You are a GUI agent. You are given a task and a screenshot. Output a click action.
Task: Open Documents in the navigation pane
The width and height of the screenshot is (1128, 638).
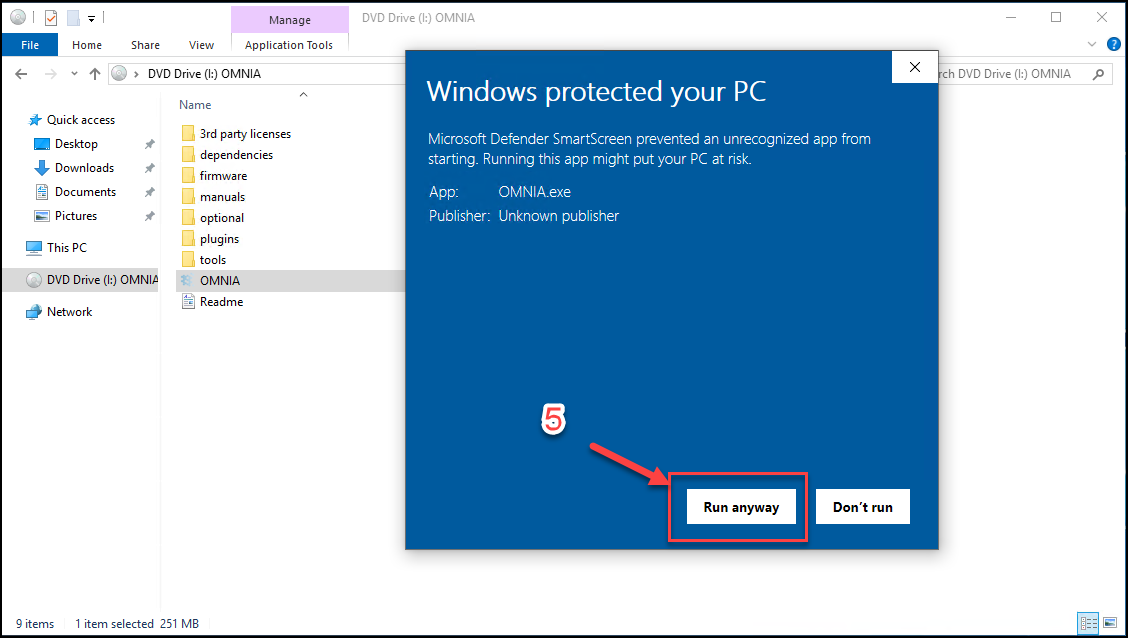point(86,192)
